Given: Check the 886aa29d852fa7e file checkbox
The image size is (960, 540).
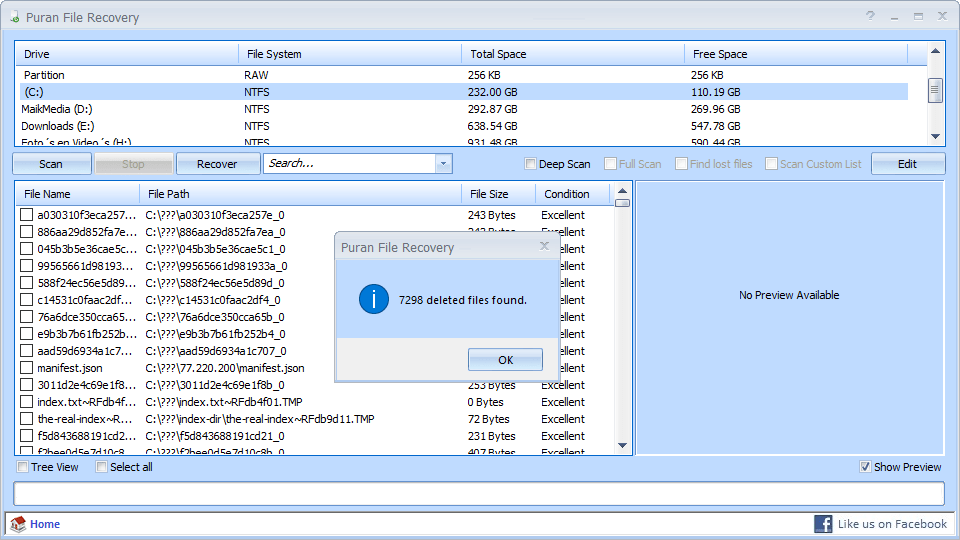Looking at the screenshot, I should tap(26, 232).
